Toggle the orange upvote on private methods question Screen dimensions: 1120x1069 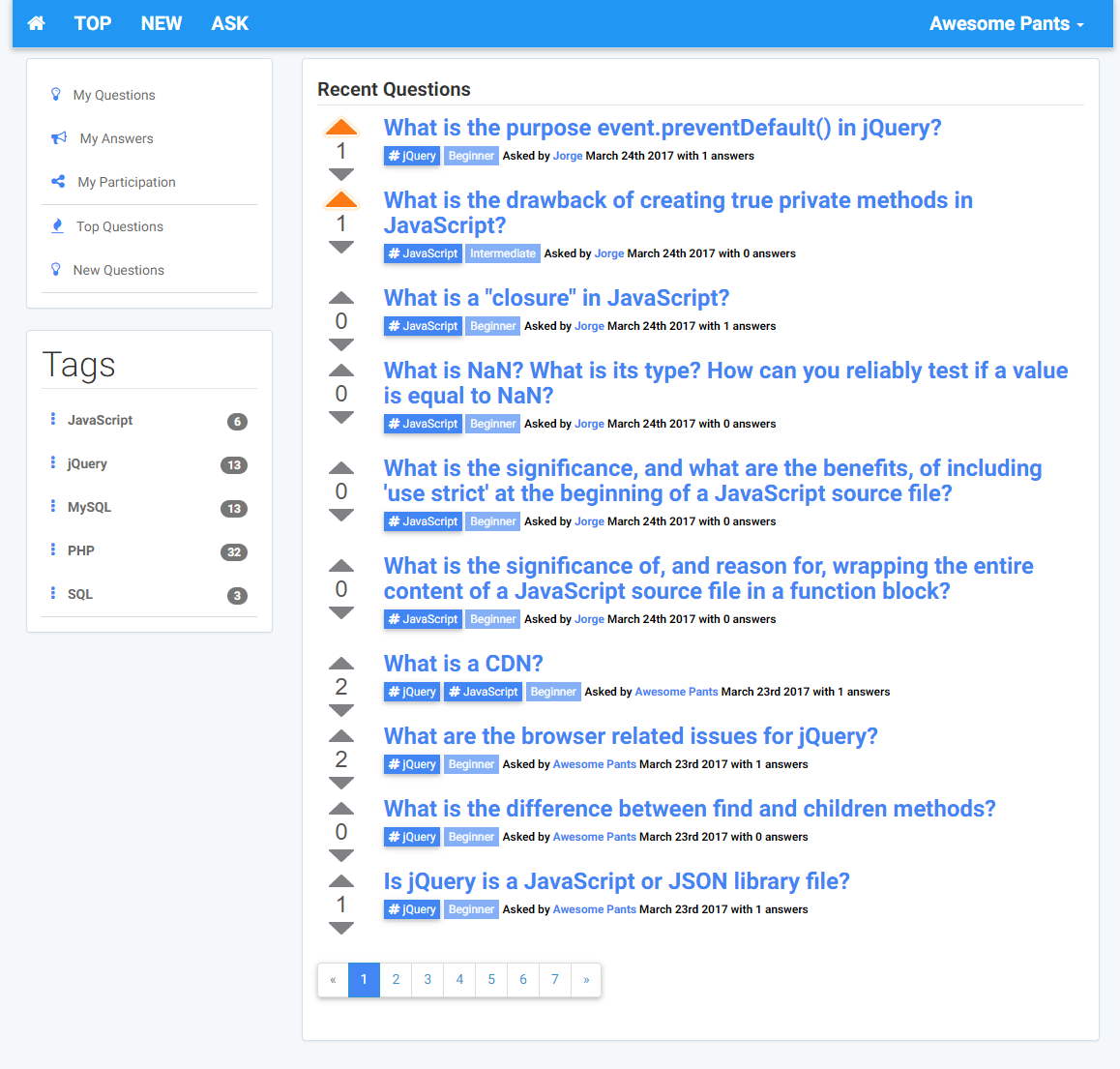click(341, 200)
